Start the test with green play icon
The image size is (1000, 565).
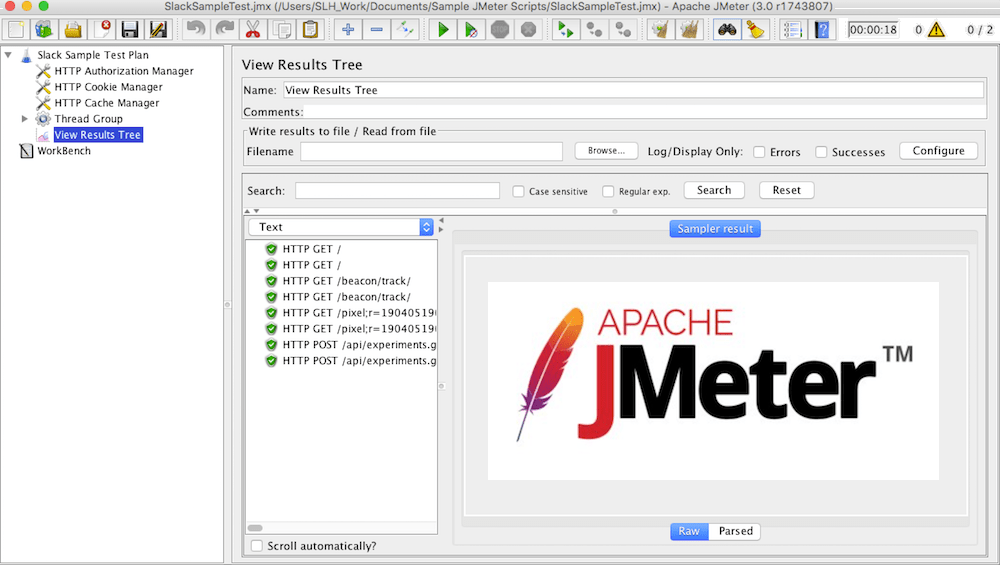point(443,29)
